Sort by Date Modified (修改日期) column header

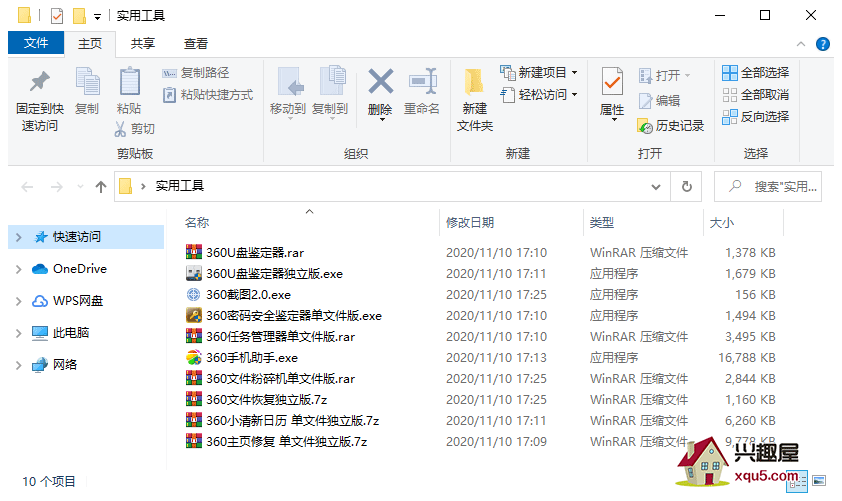(470, 223)
